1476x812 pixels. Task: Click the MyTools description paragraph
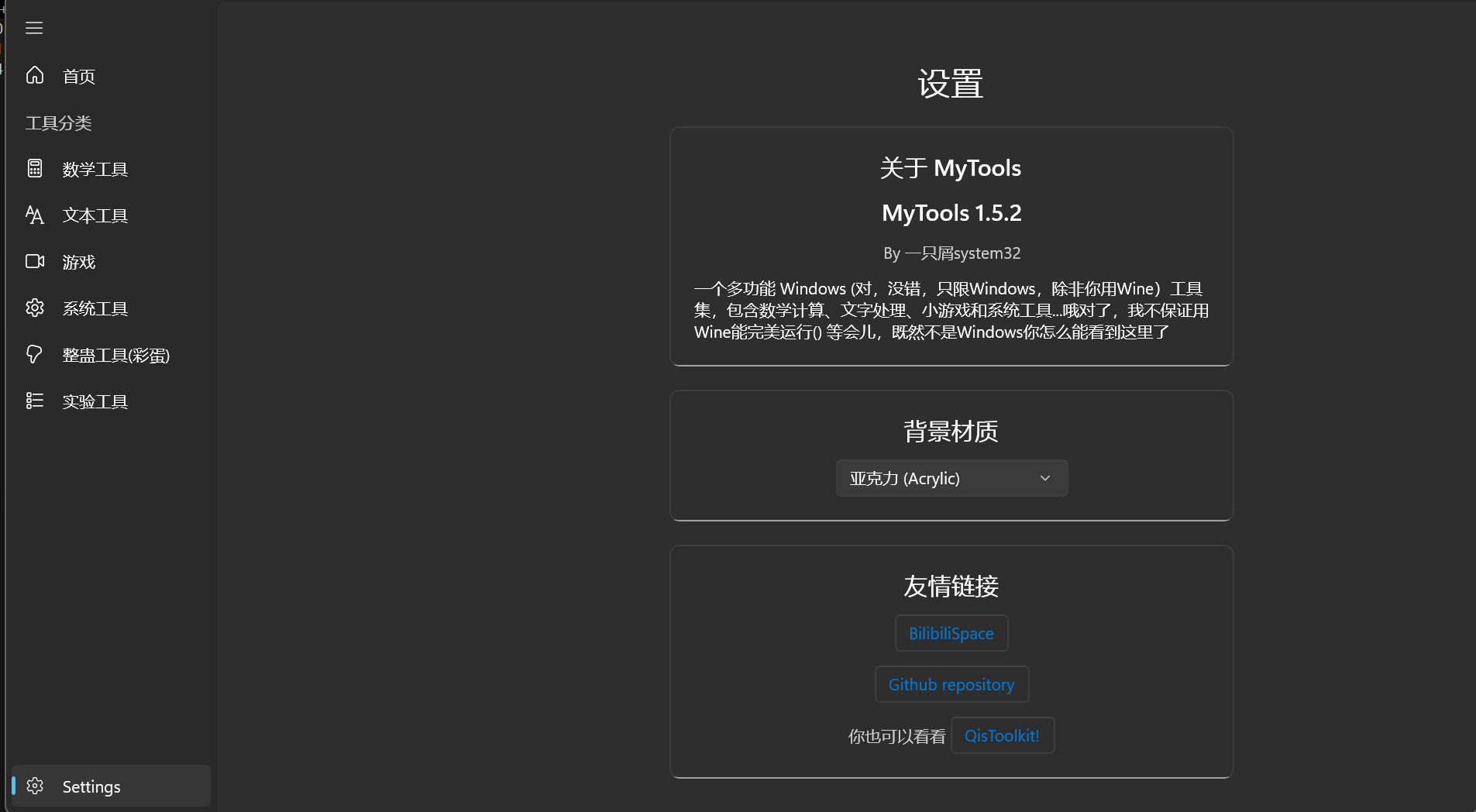click(x=951, y=310)
